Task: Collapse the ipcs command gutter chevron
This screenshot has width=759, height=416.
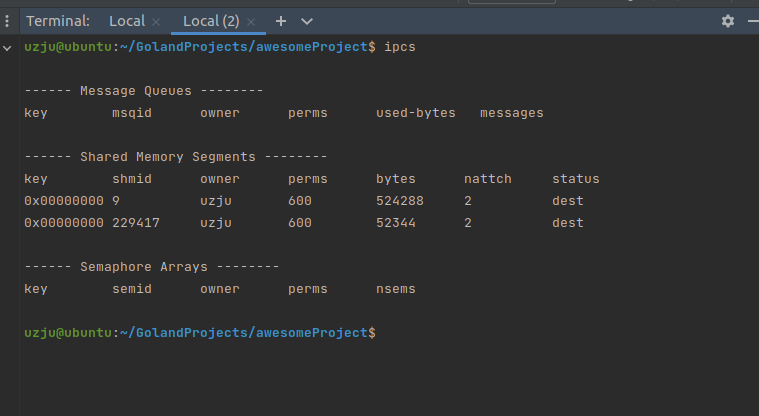Action: tap(8, 47)
